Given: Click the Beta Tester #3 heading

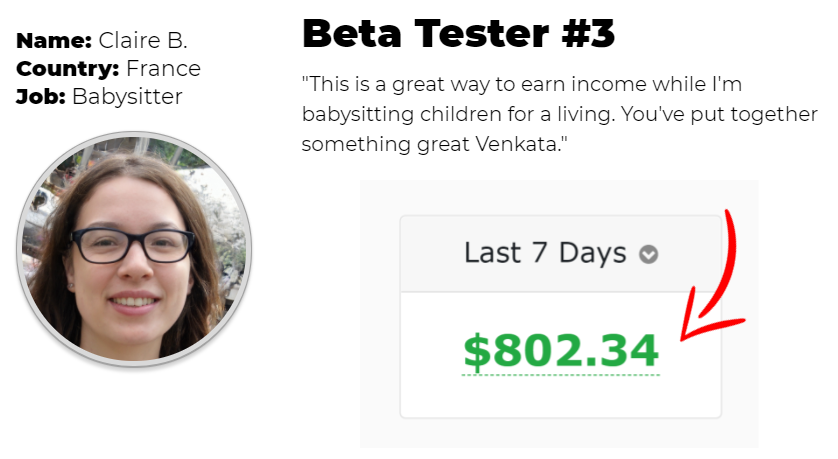Looking at the screenshot, I should [x=459, y=34].
